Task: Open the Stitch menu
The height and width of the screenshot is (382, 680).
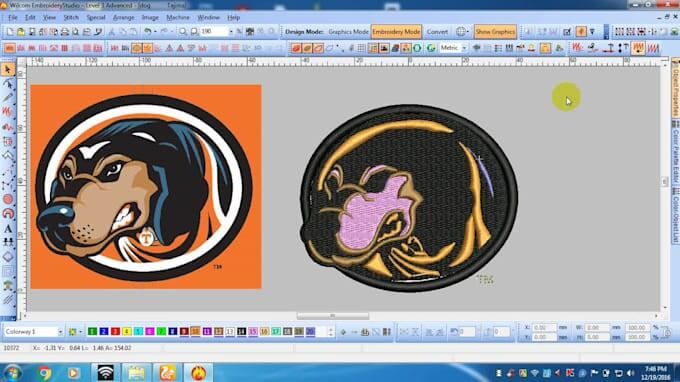Action: point(71,18)
